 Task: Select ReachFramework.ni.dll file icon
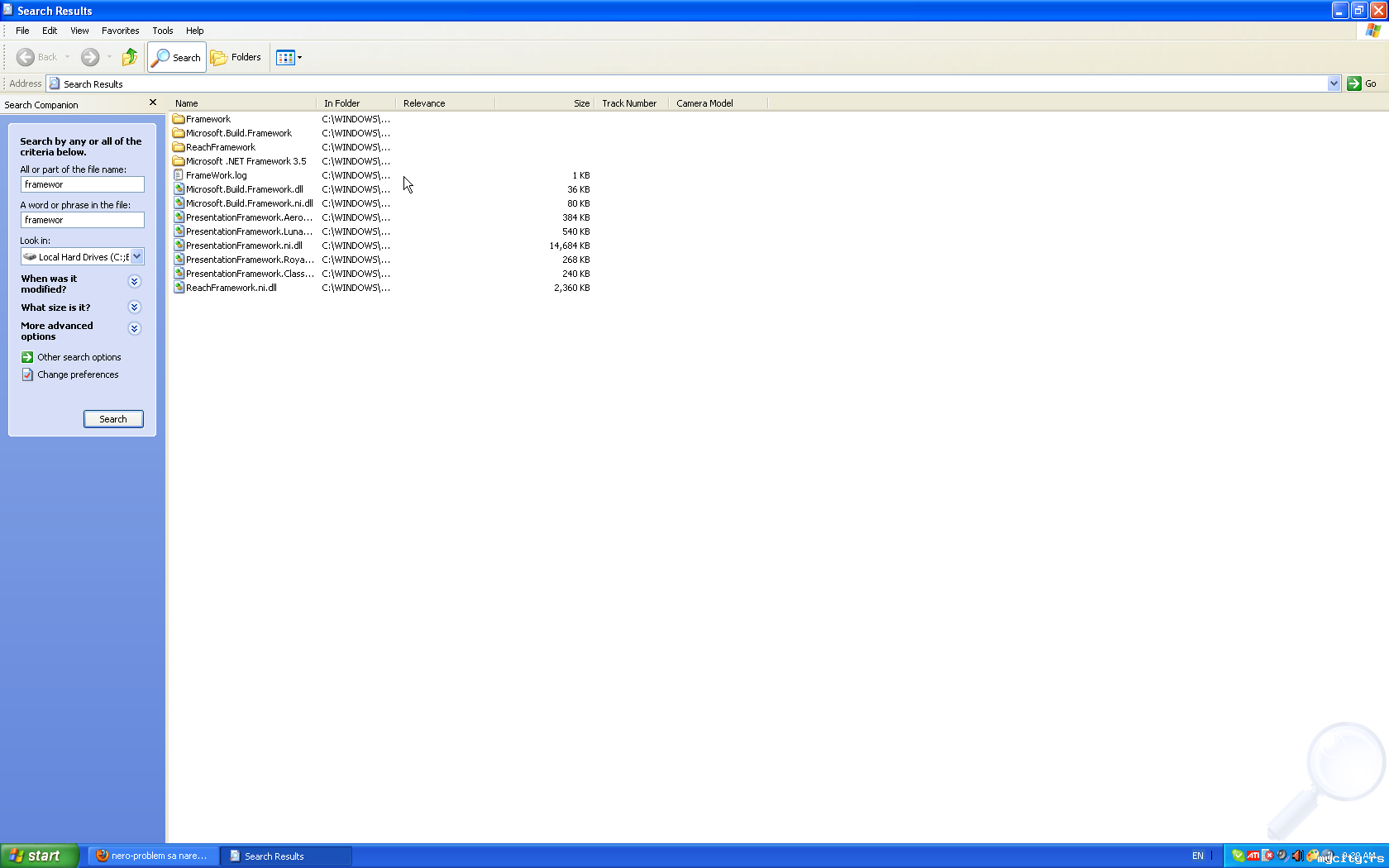179,288
